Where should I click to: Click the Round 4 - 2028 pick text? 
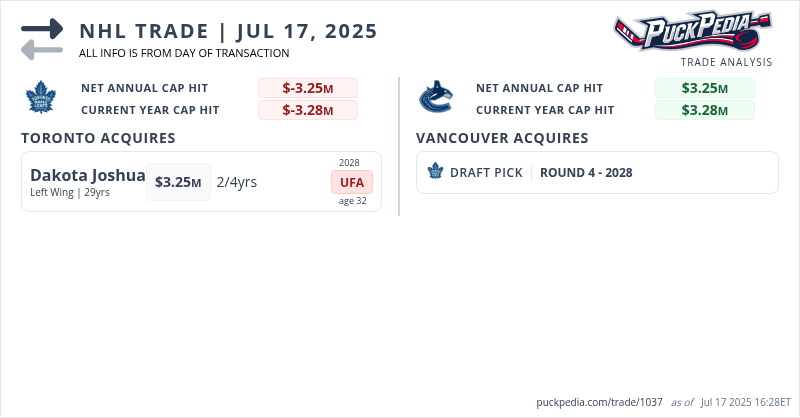pos(586,173)
